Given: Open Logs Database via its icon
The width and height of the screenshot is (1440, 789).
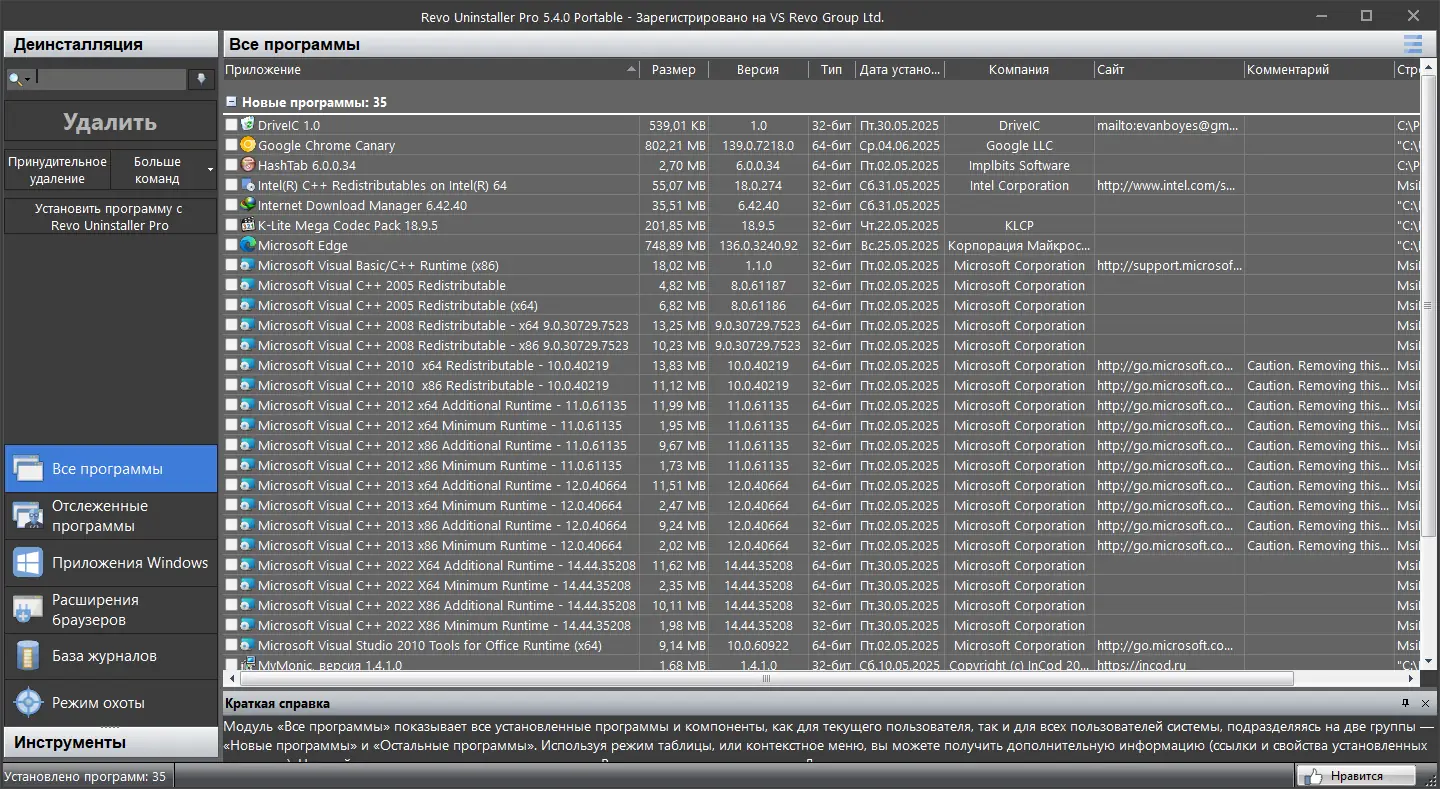Looking at the screenshot, I should pos(27,656).
